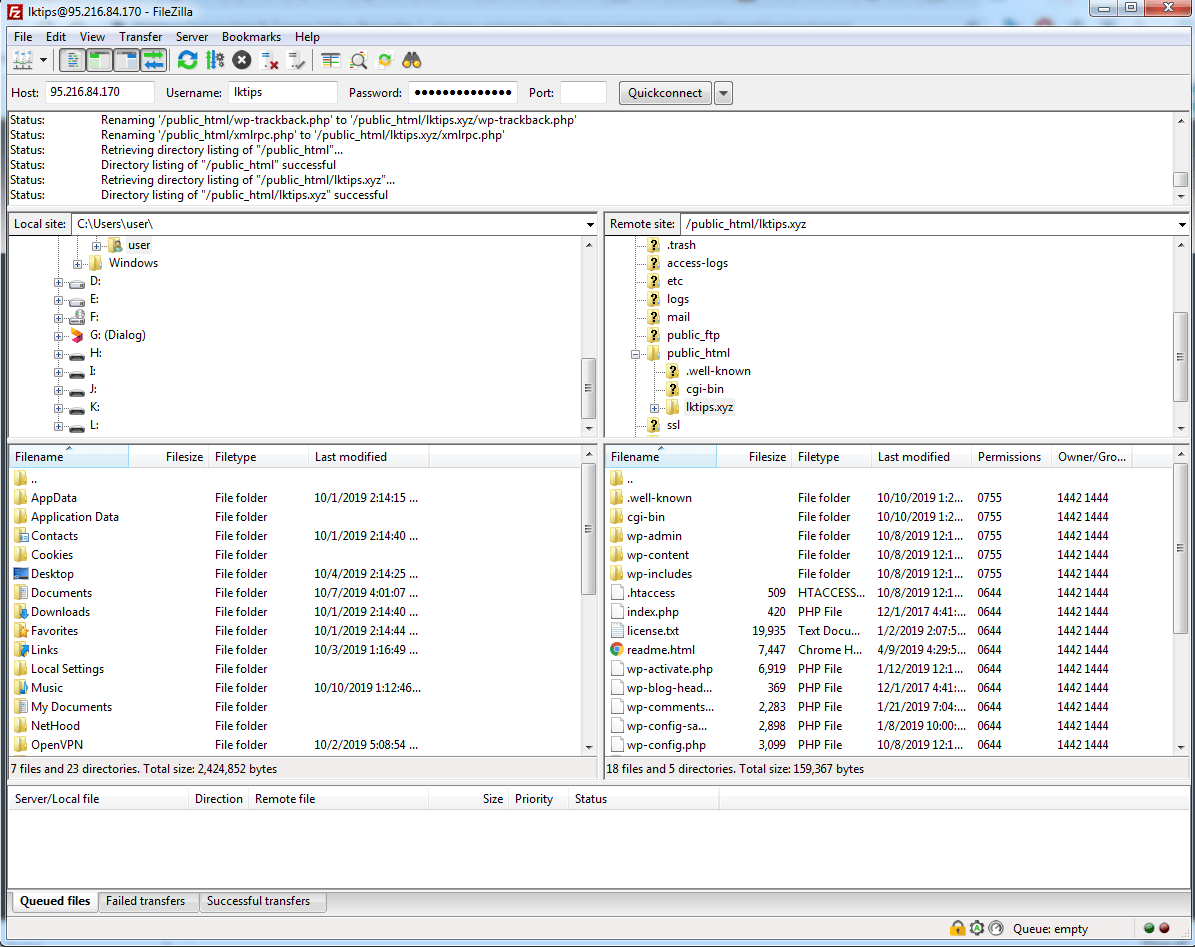1195x947 pixels.
Task: Toggle the message log display
Action: [72, 60]
